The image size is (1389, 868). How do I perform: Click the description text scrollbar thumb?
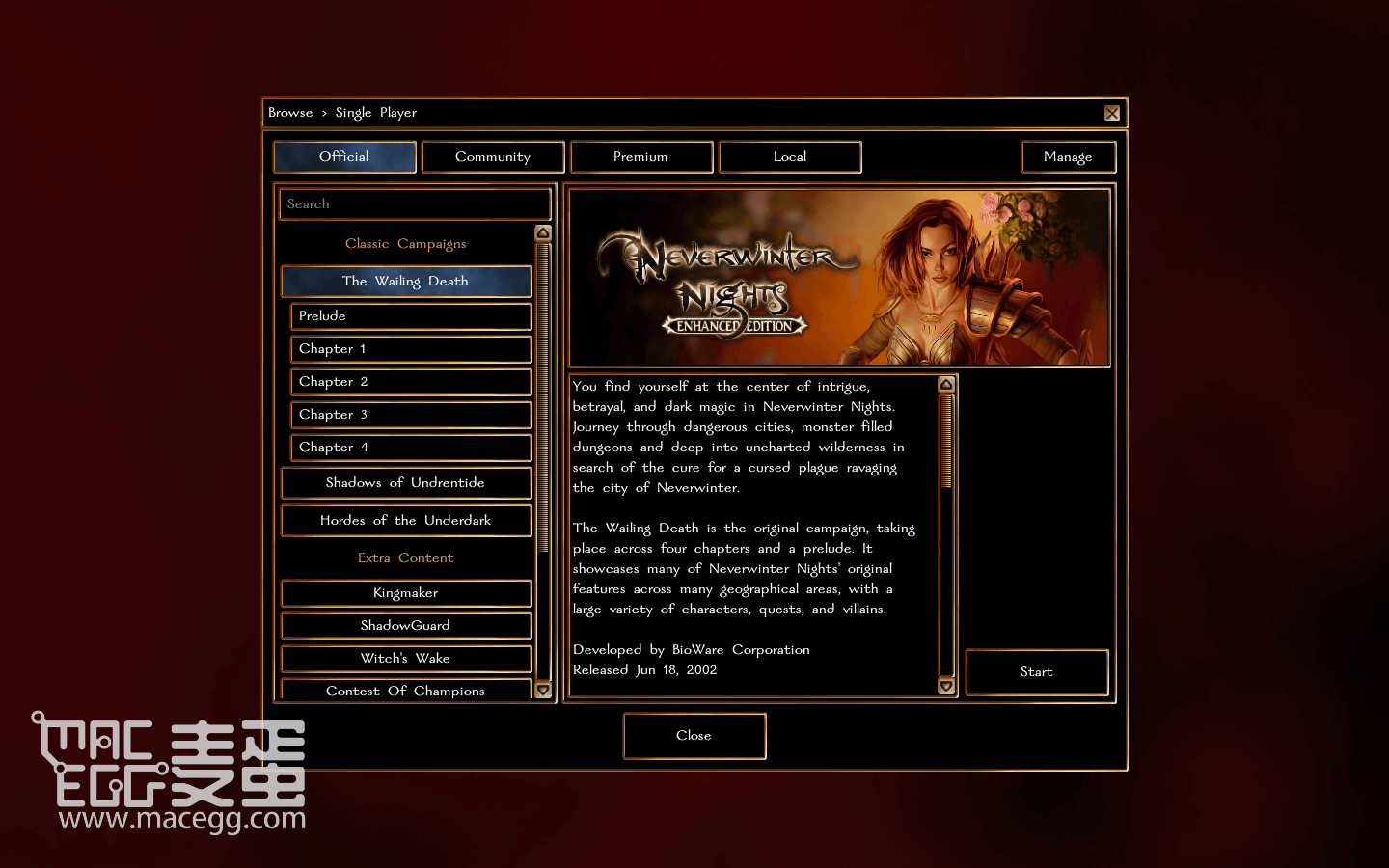coord(946,442)
